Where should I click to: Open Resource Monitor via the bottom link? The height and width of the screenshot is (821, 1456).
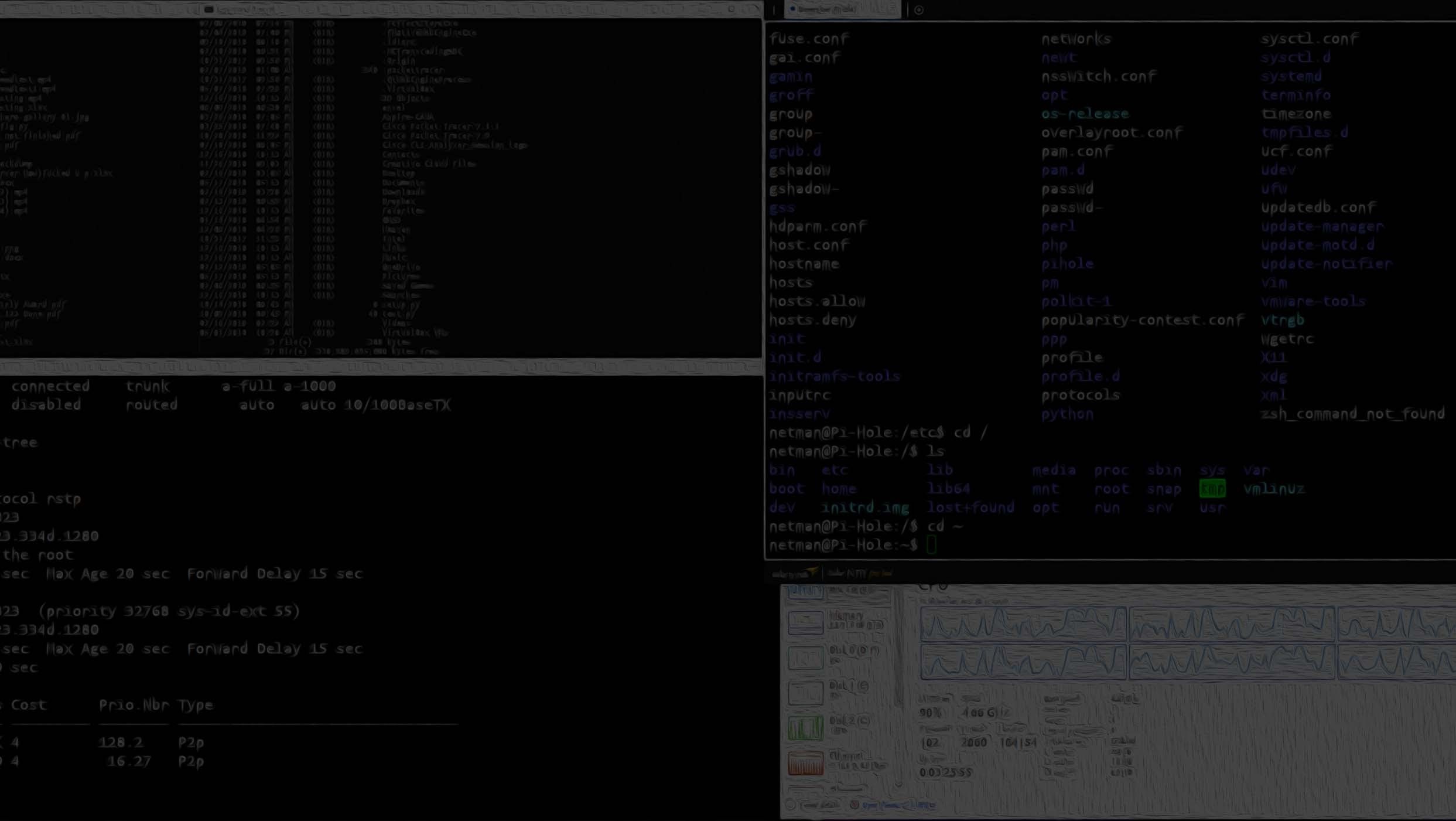click(898, 805)
